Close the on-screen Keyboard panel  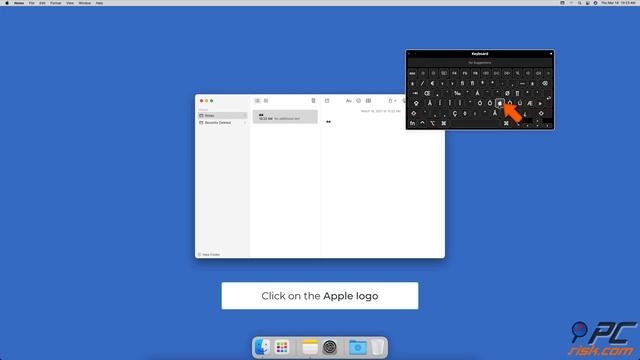409,53
